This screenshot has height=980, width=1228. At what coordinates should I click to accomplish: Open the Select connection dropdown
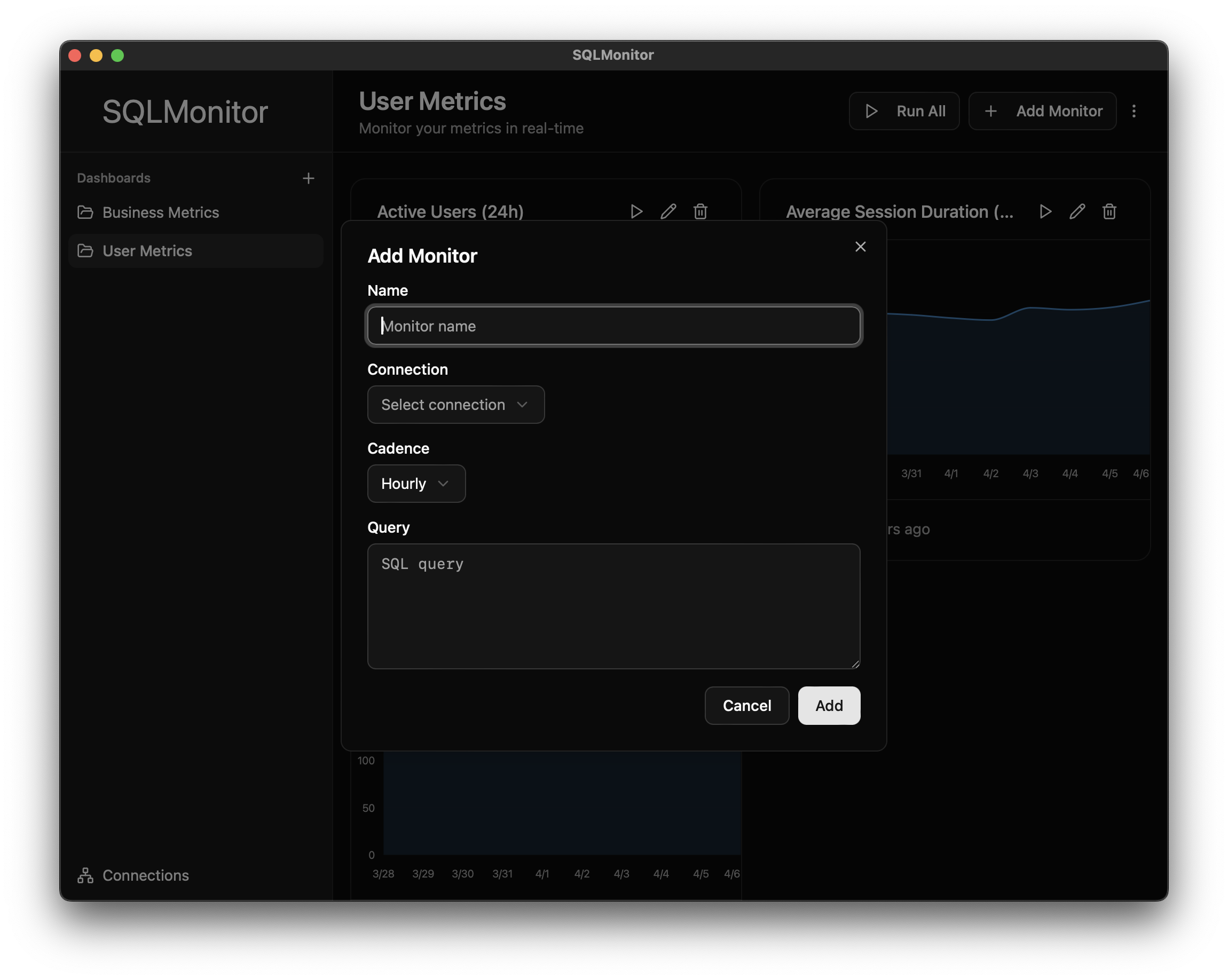455,404
